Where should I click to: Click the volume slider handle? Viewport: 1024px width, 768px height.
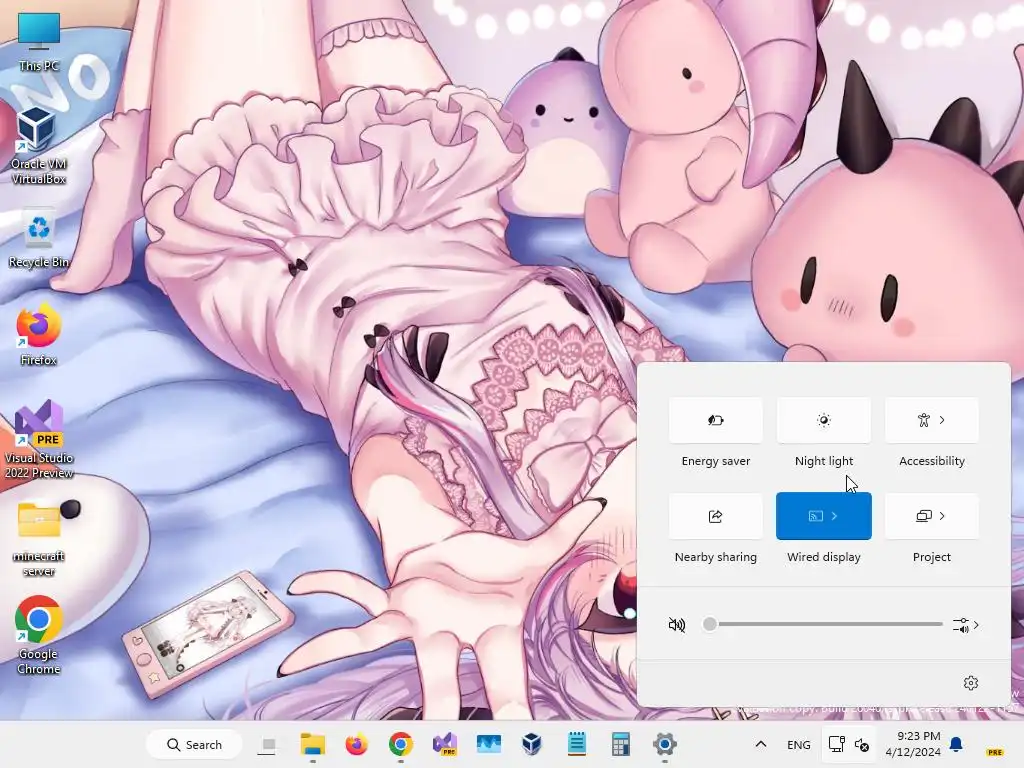[x=709, y=624]
